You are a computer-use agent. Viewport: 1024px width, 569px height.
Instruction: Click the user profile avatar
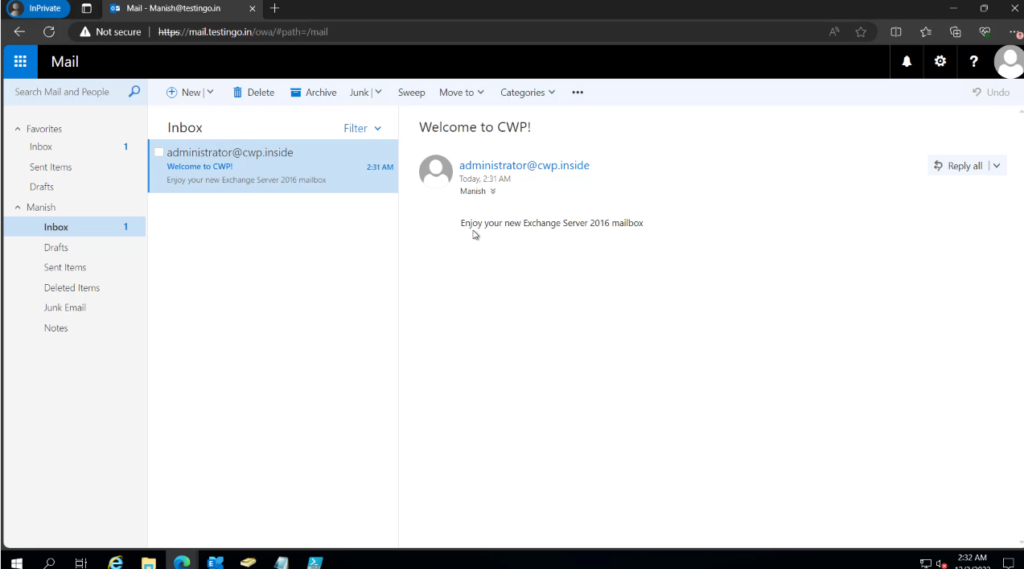(x=1009, y=61)
